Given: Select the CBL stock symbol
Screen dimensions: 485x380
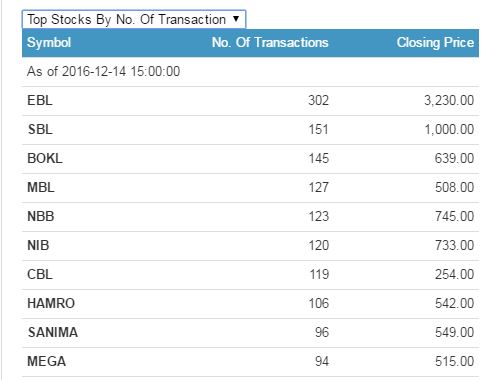Looking at the screenshot, I should [x=40, y=274].
